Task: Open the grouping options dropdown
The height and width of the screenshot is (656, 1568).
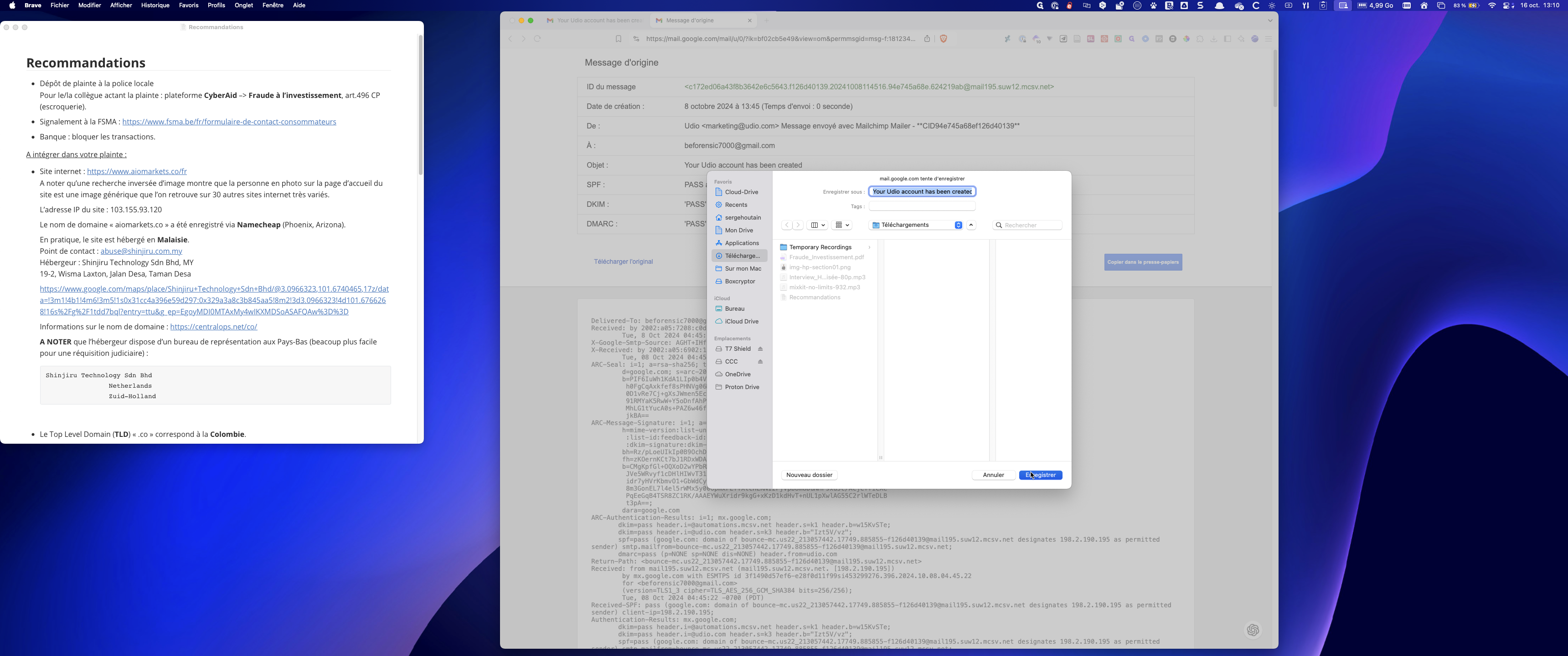Action: 842,225
